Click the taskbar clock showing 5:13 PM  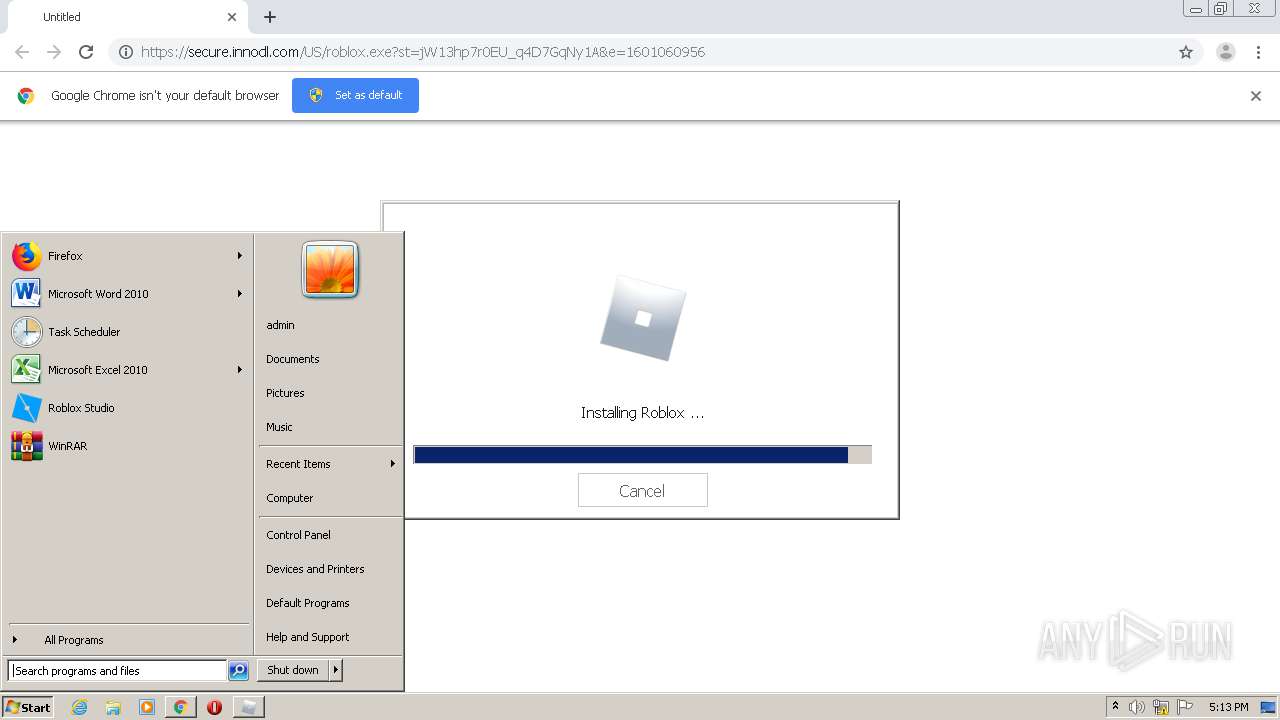coord(1228,707)
